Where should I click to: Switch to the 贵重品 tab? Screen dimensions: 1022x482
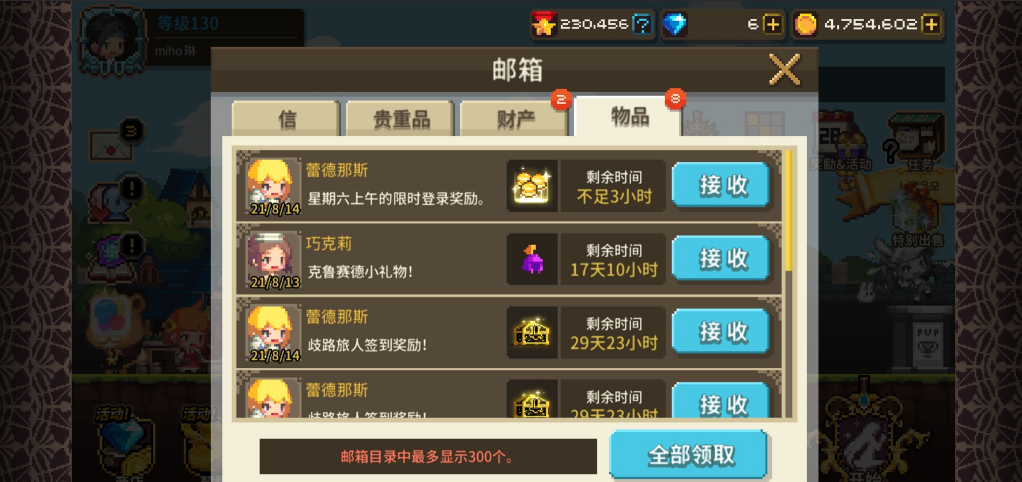[400, 119]
